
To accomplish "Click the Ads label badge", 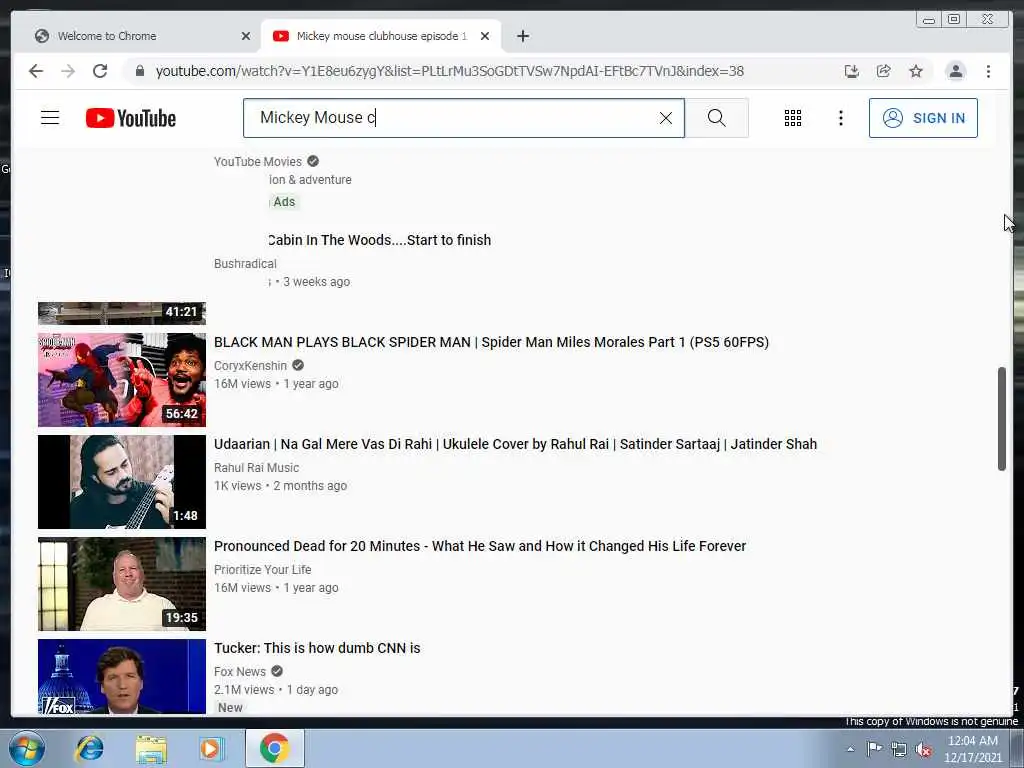I will point(284,202).
